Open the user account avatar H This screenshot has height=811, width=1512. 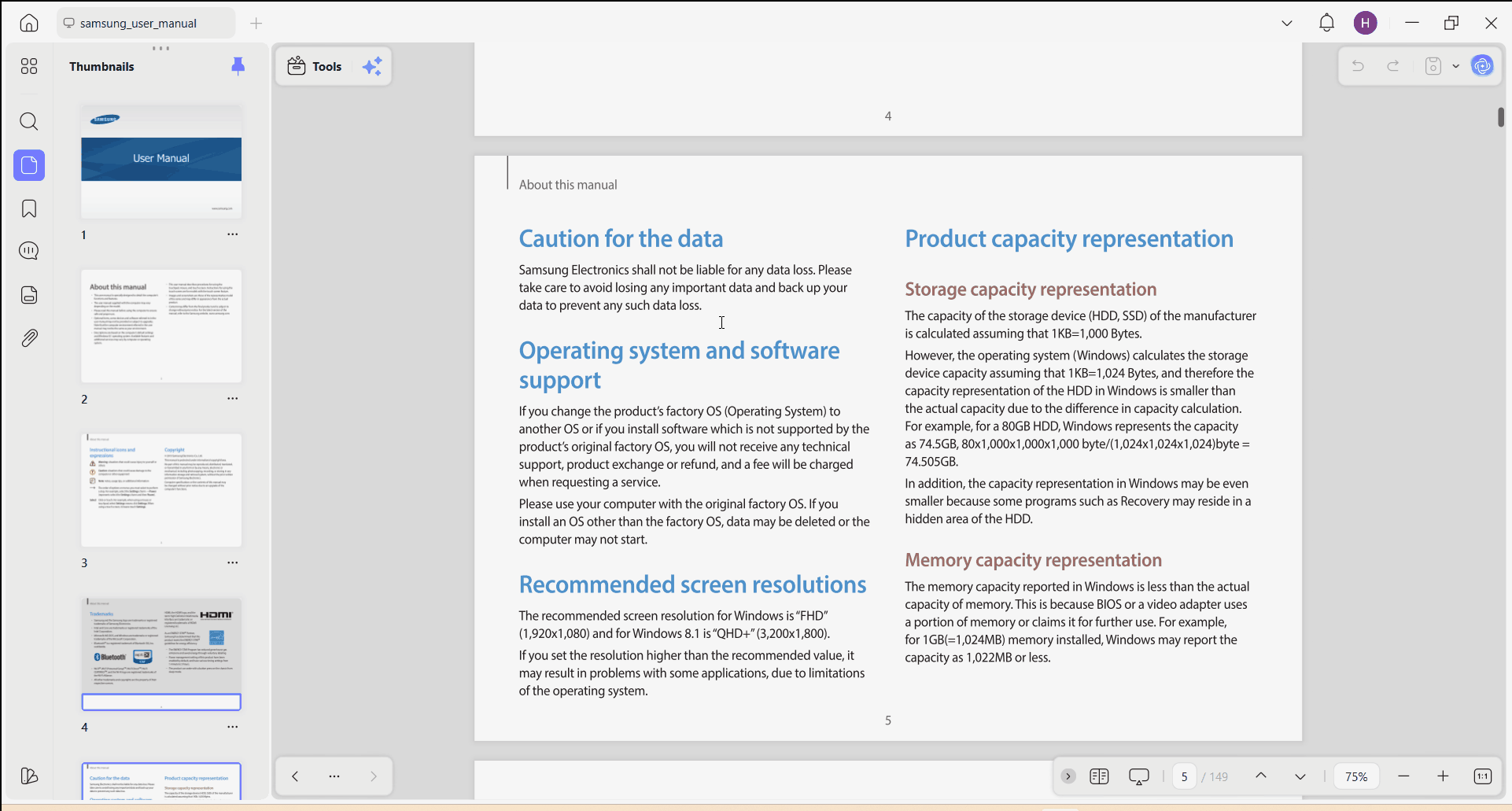[x=1366, y=23]
